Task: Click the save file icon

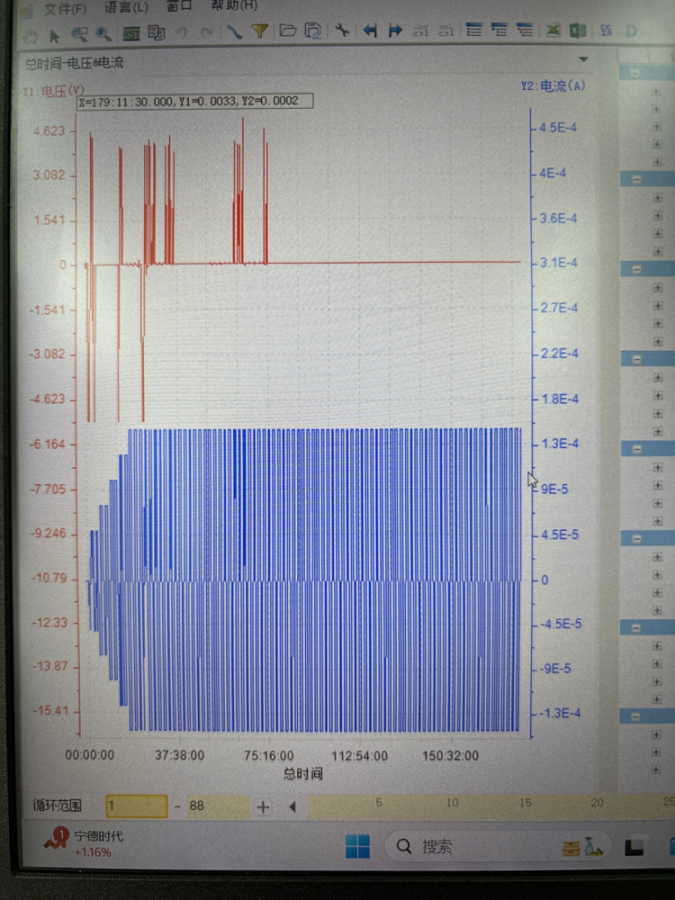Action: (x=313, y=30)
